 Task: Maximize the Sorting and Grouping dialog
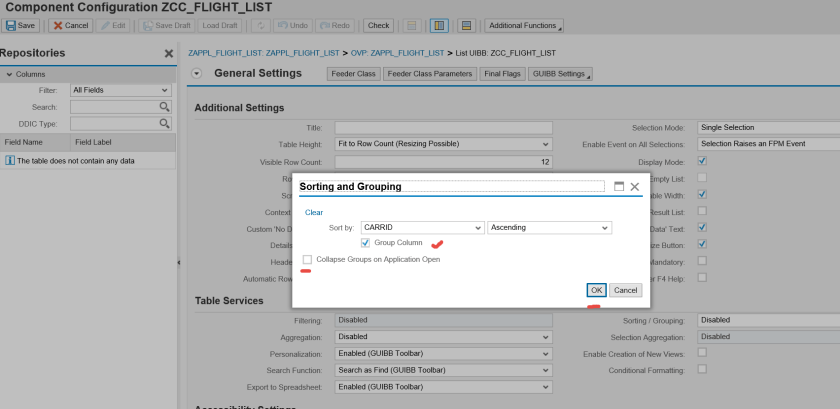click(618, 186)
